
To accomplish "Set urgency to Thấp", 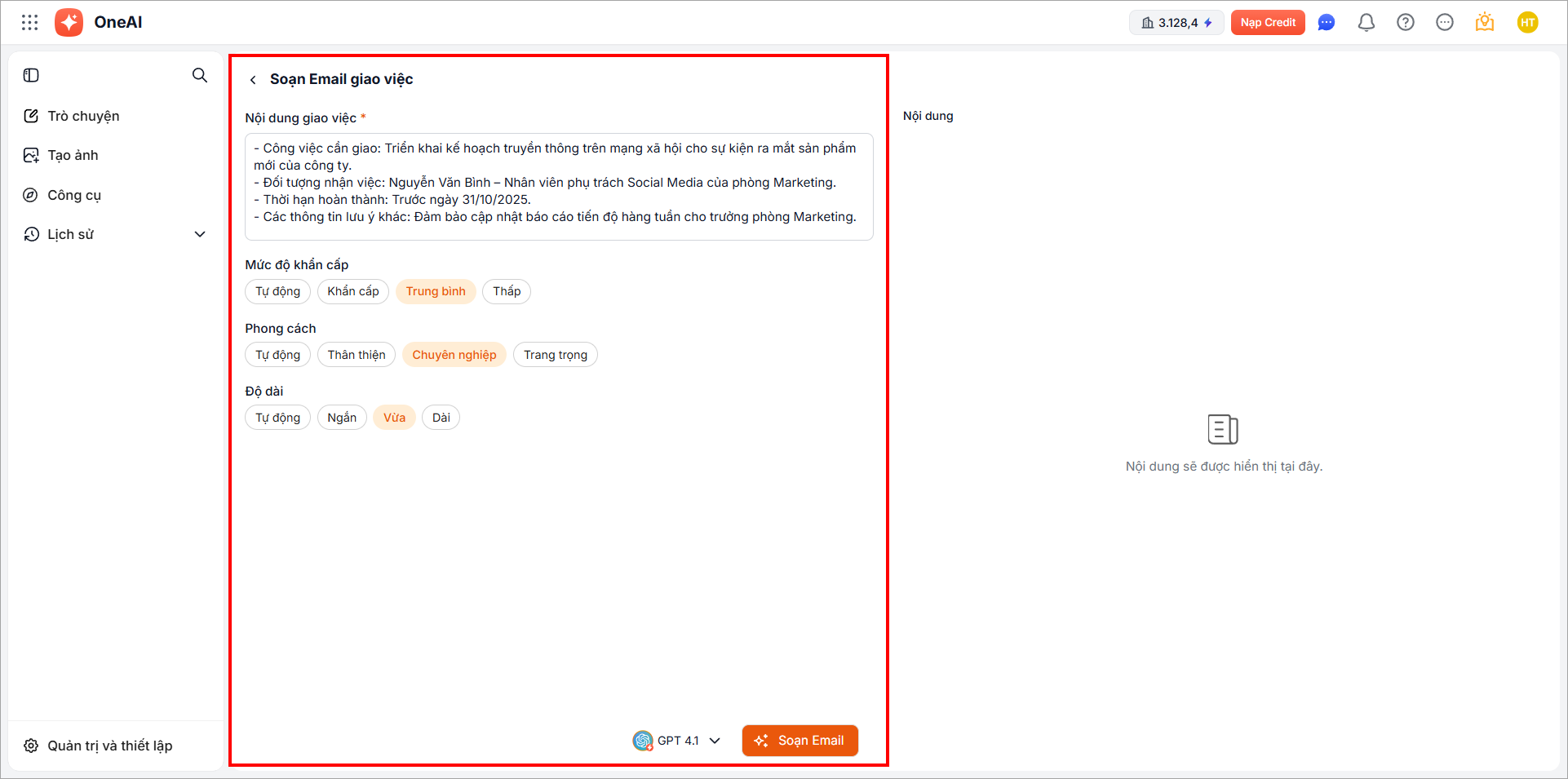I will coord(507,291).
